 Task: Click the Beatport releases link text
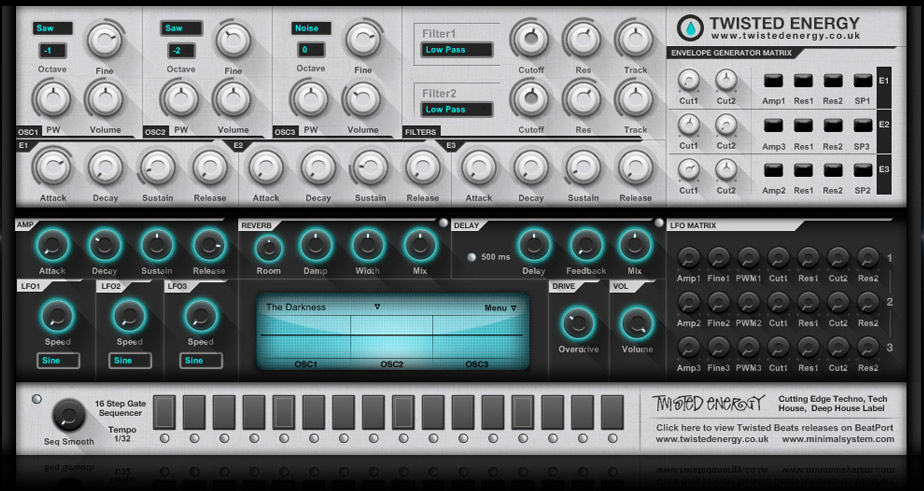774,428
